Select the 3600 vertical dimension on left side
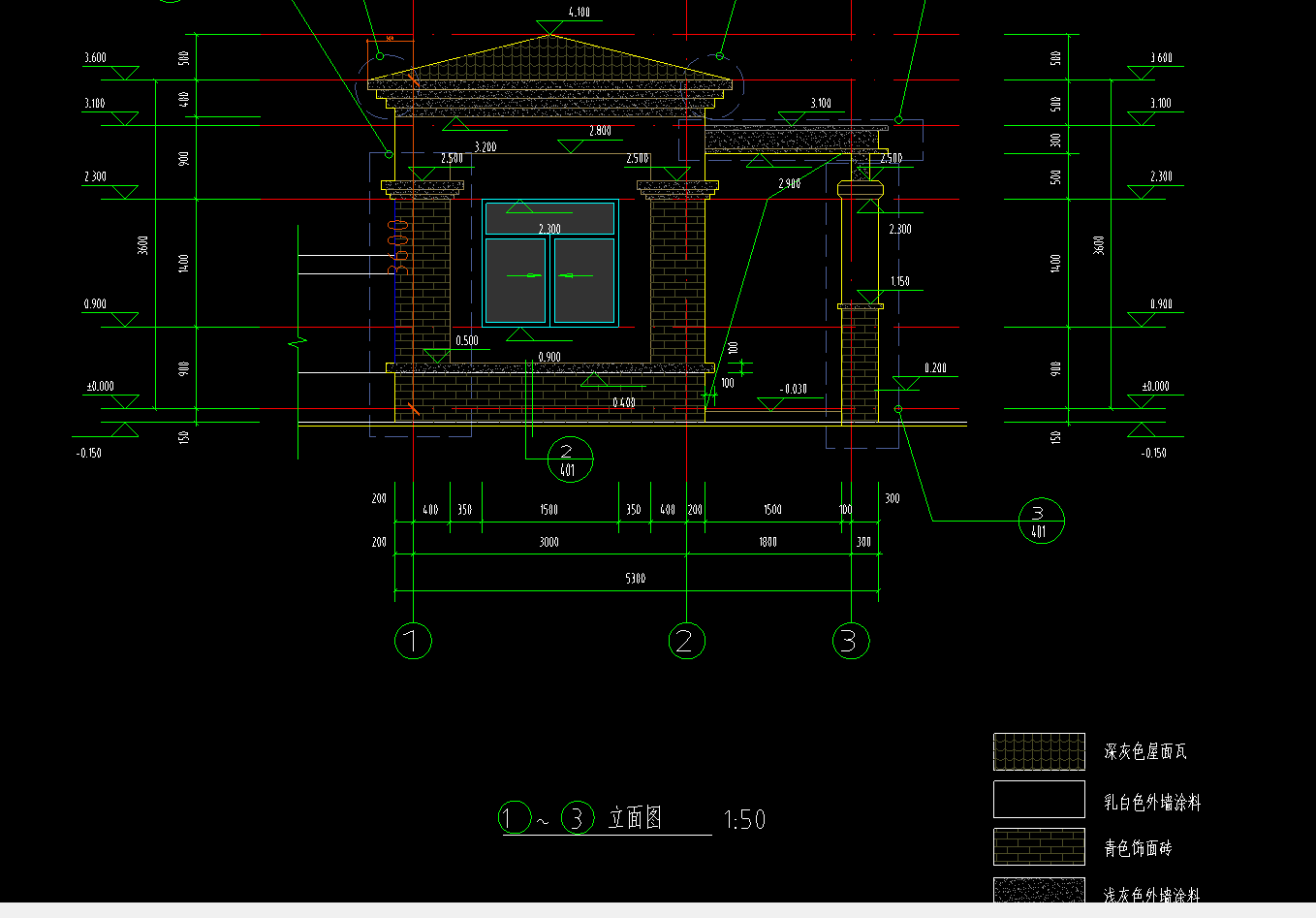The width and height of the screenshot is (1316, 918). pyautogui.click(x=144, y=245)
